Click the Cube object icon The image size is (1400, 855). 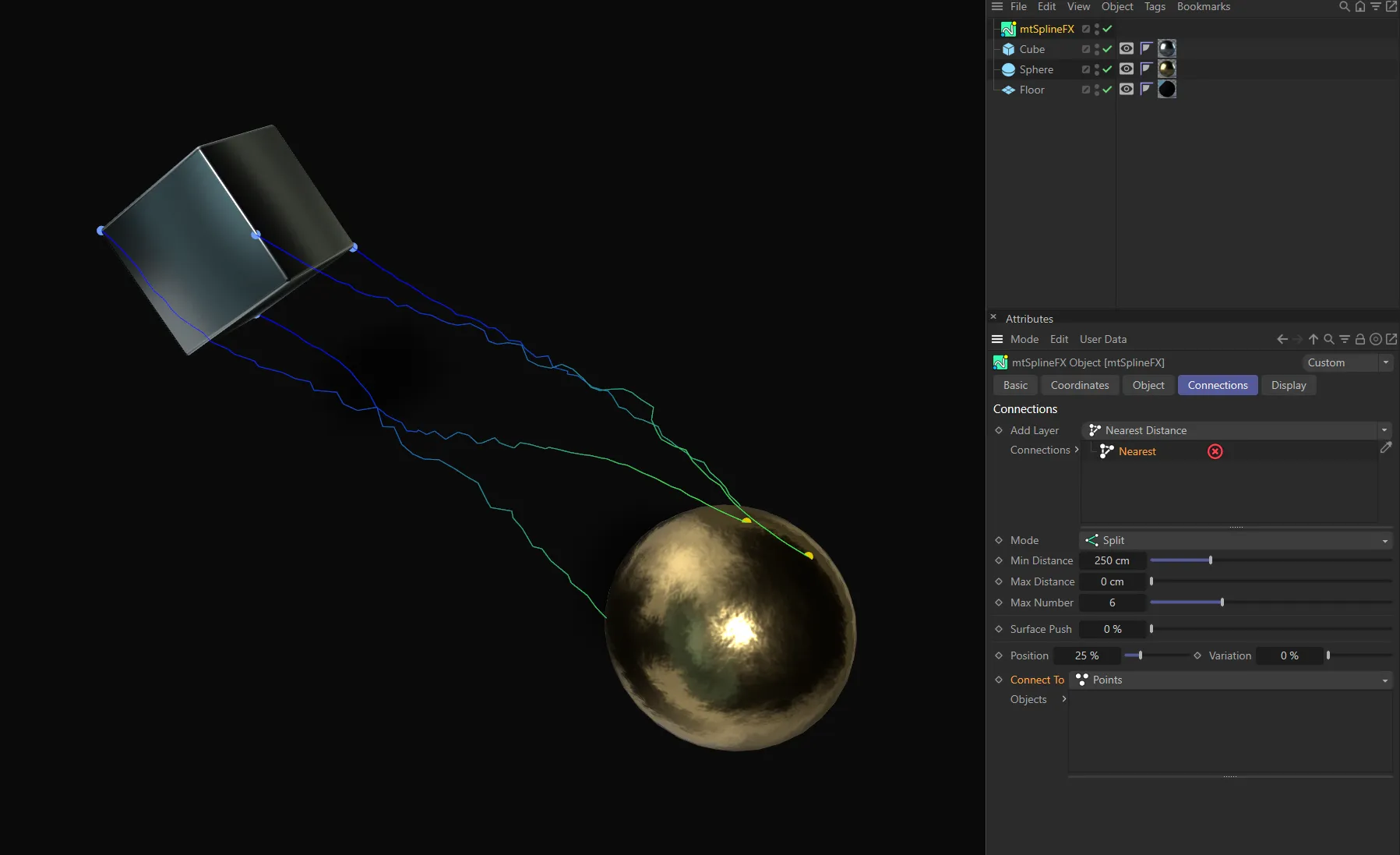tap(1008, 48)
